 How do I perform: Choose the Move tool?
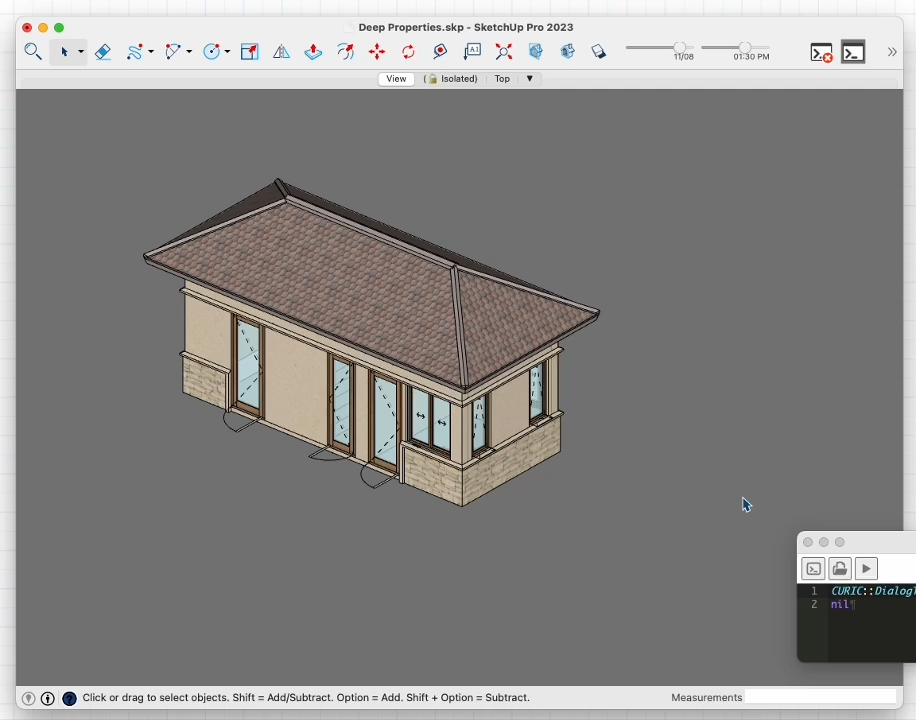point(376,52)
